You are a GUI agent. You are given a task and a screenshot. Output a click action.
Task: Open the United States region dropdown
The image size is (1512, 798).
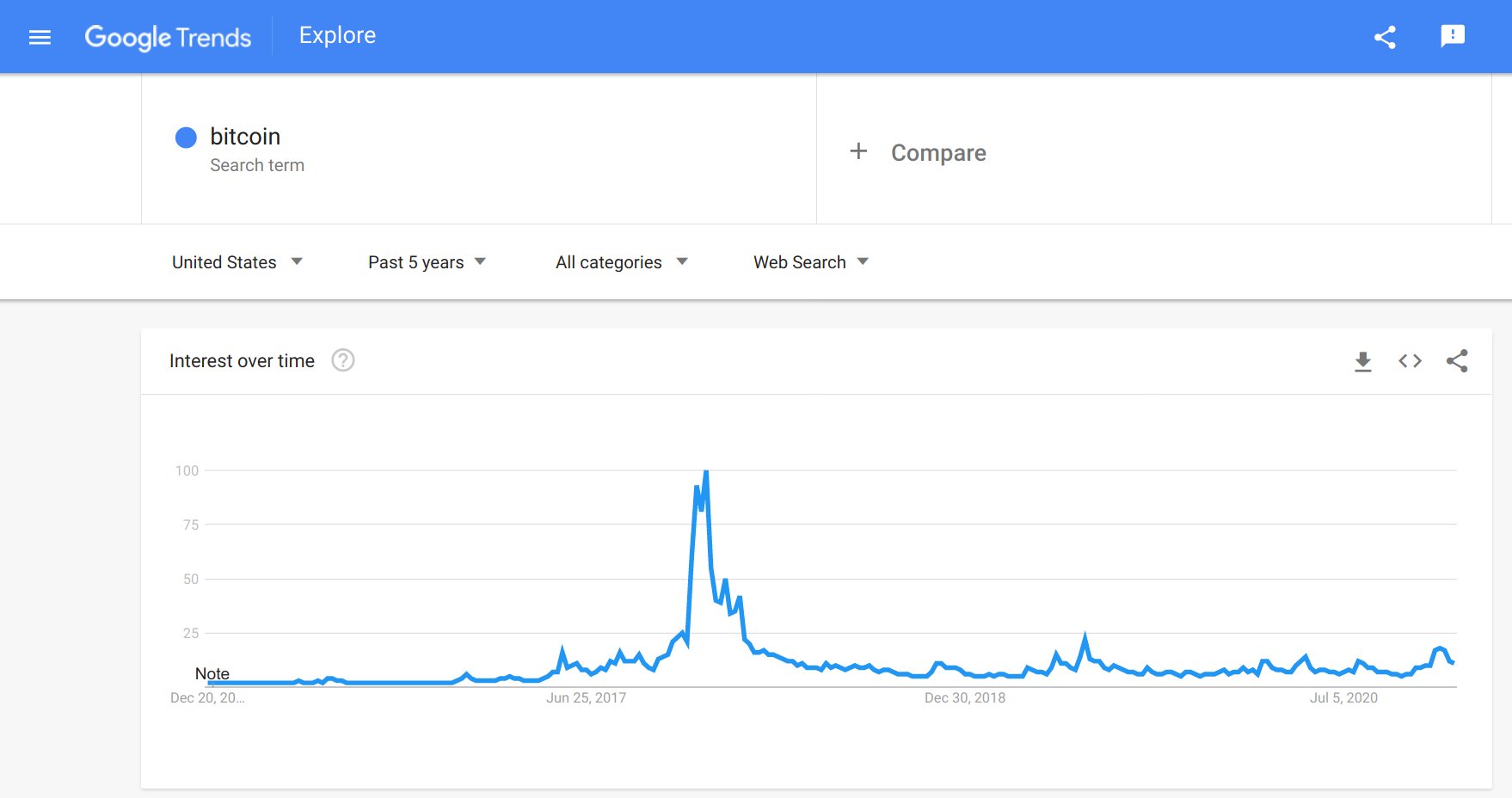pos(237,262)
